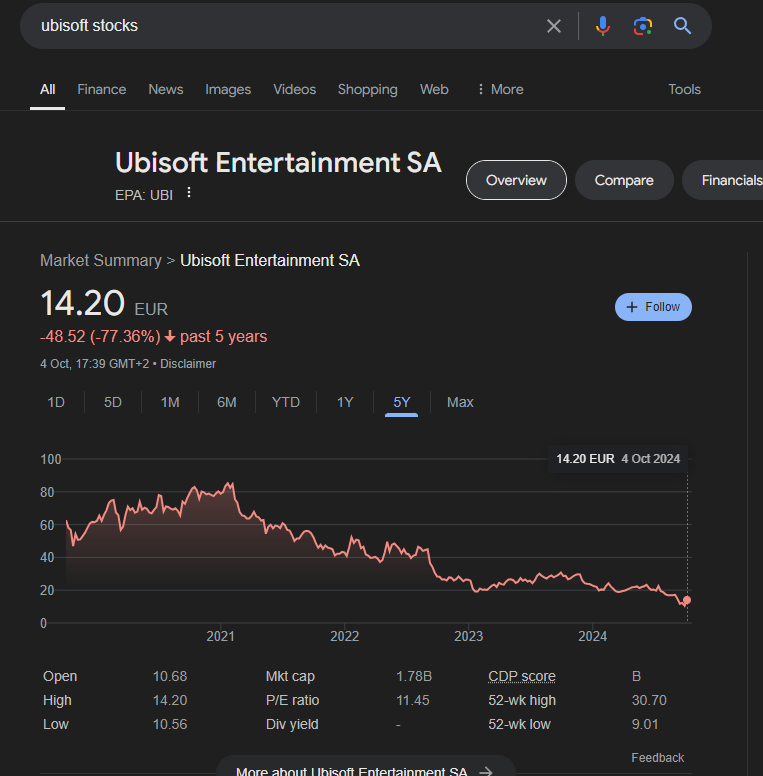Open the Shopping tab
The height and width of the screenshot is (776, 763).
coord(368,89)
